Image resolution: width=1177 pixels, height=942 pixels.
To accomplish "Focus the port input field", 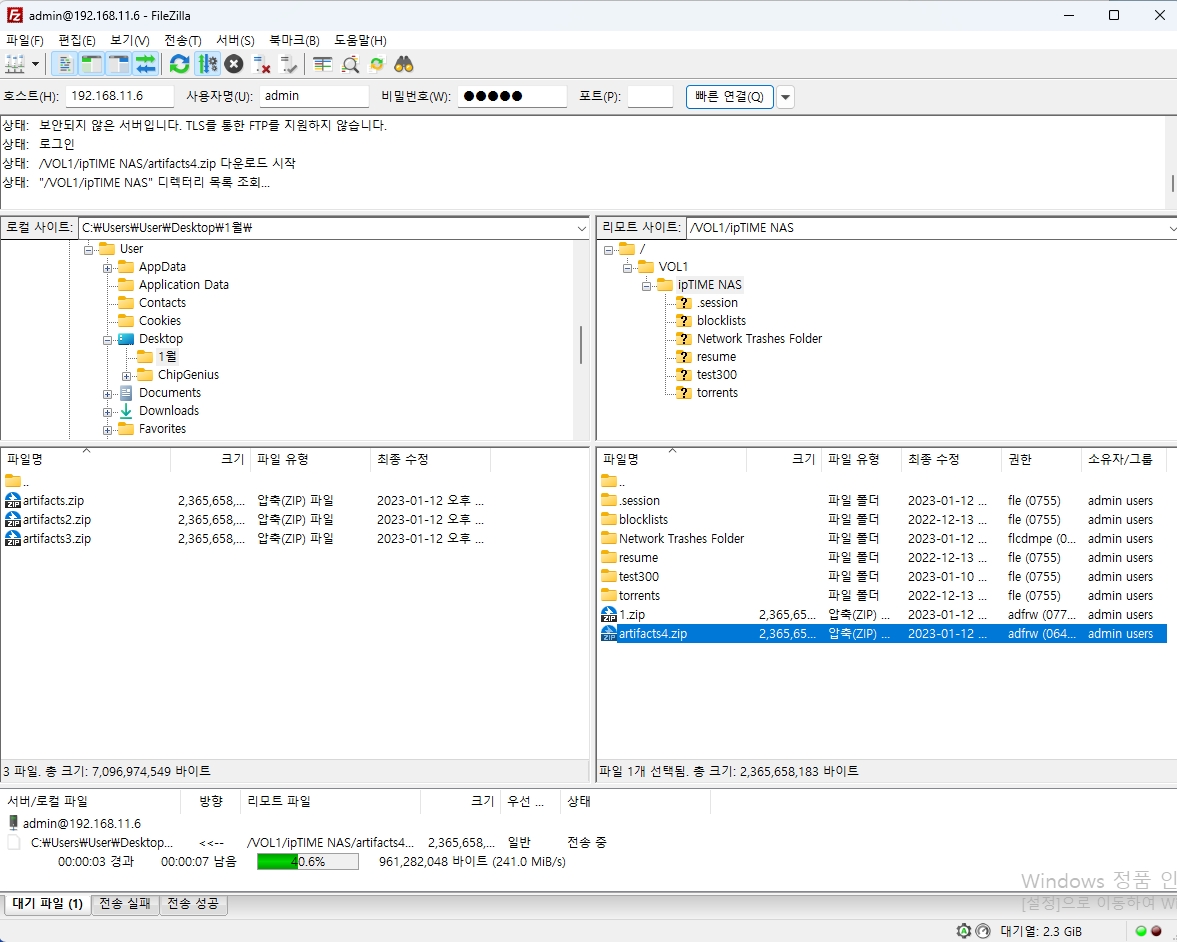I will click(x=650, y=96).
